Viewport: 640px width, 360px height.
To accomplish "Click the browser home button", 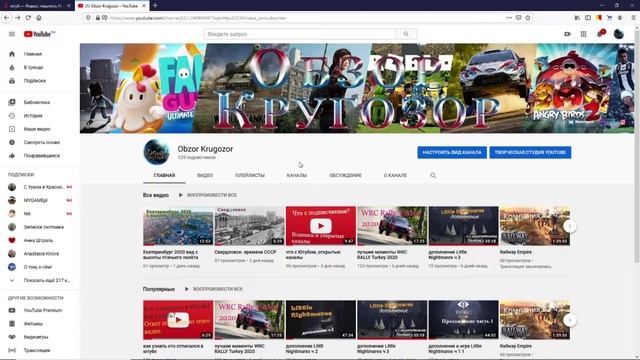I will (x=39, y=18).
